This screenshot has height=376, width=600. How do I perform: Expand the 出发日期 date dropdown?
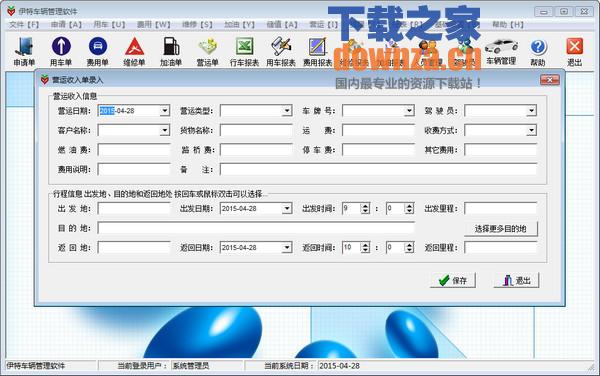pos(287,208)
